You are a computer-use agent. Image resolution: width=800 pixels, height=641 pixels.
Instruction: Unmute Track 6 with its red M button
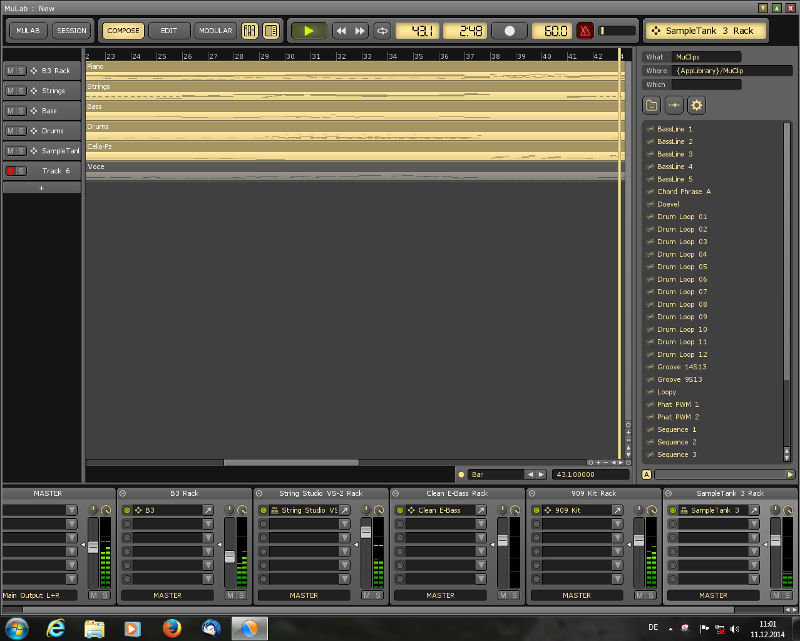tap(10, 170)
